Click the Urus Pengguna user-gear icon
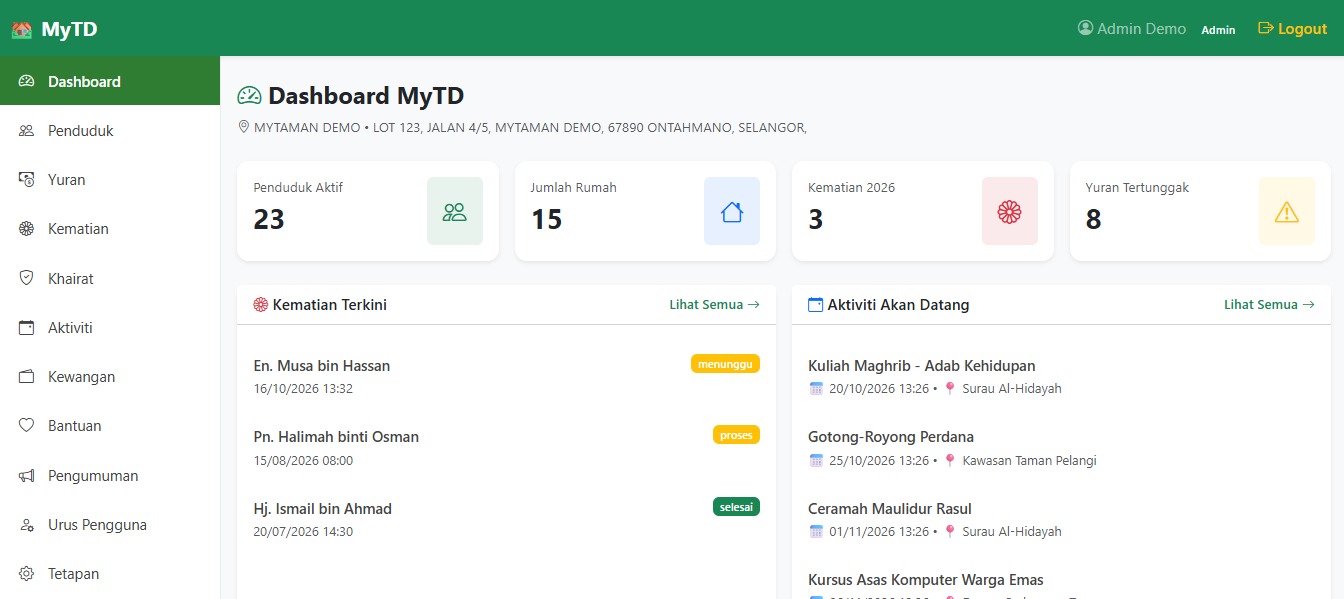The height and width of the screenshot is (599, 1344). (27, 525)
